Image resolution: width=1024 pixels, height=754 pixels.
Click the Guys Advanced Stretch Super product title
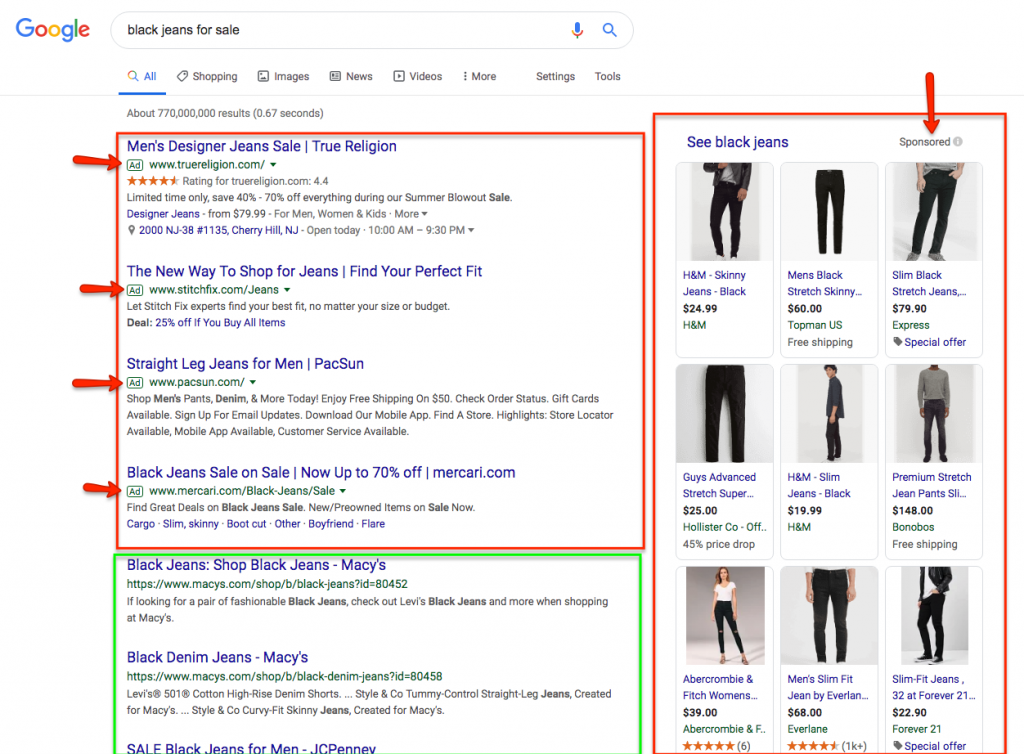pos(719,486)
